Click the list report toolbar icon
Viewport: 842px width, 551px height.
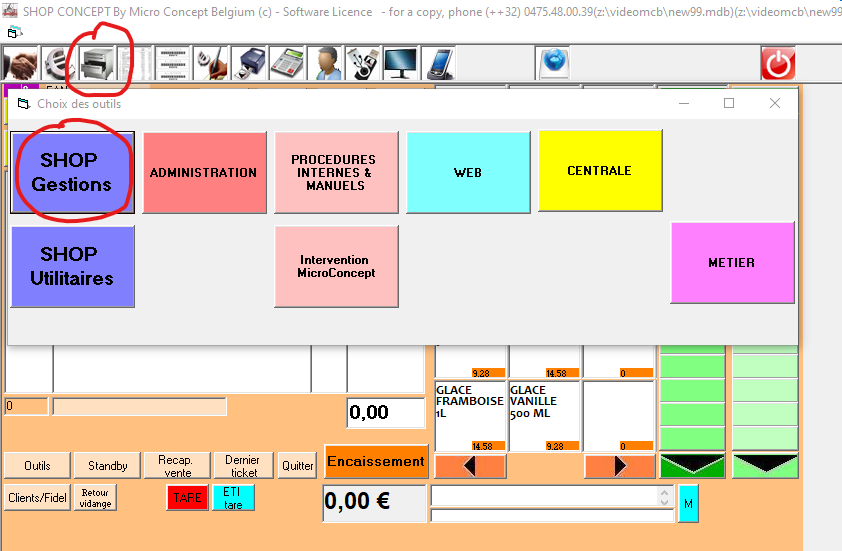click(x=134, y=63)
